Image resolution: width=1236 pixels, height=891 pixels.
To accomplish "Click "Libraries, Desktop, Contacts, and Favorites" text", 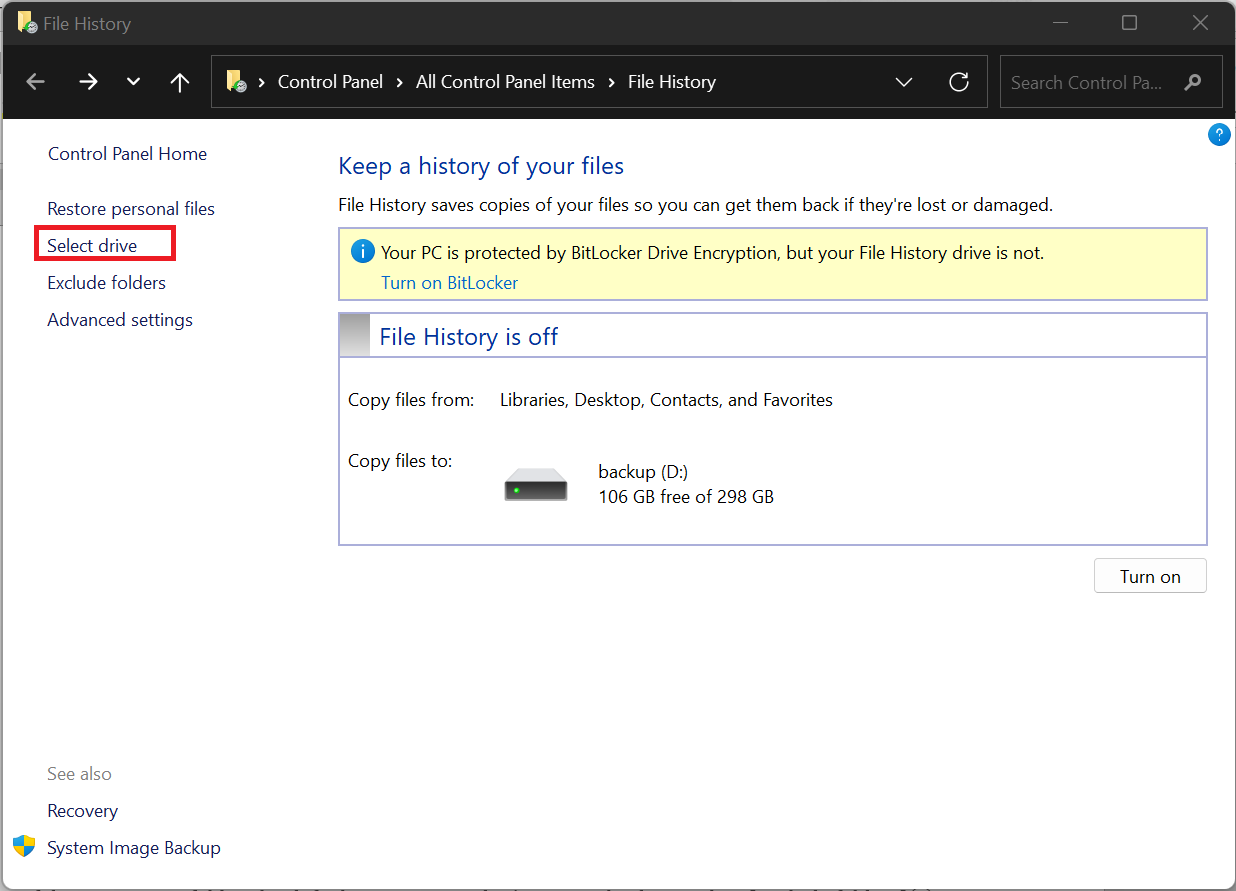I will [x=666, y=400].
